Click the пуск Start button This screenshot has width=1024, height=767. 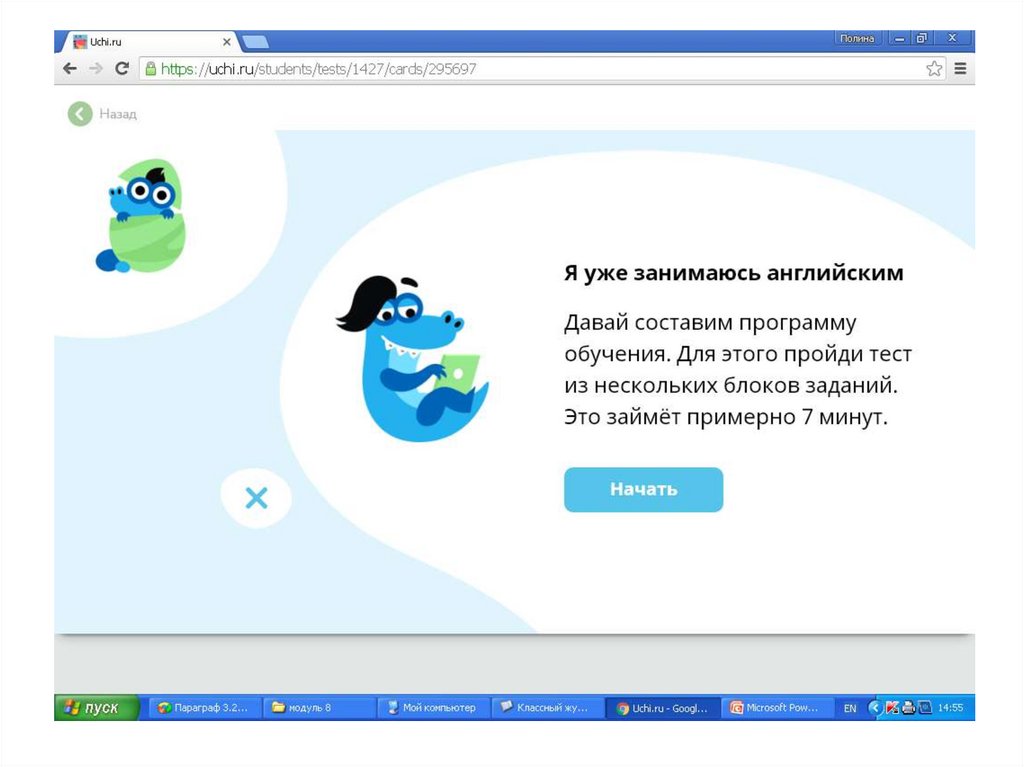tap(97, 708)
